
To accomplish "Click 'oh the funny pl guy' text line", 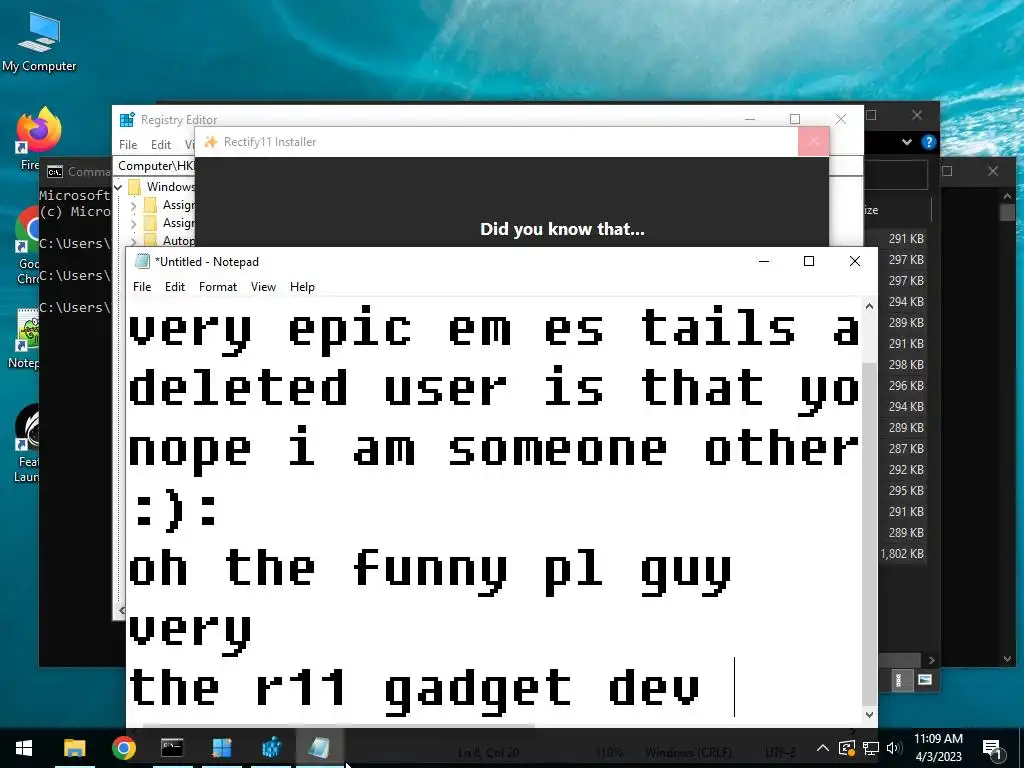I will coord(430,572).
